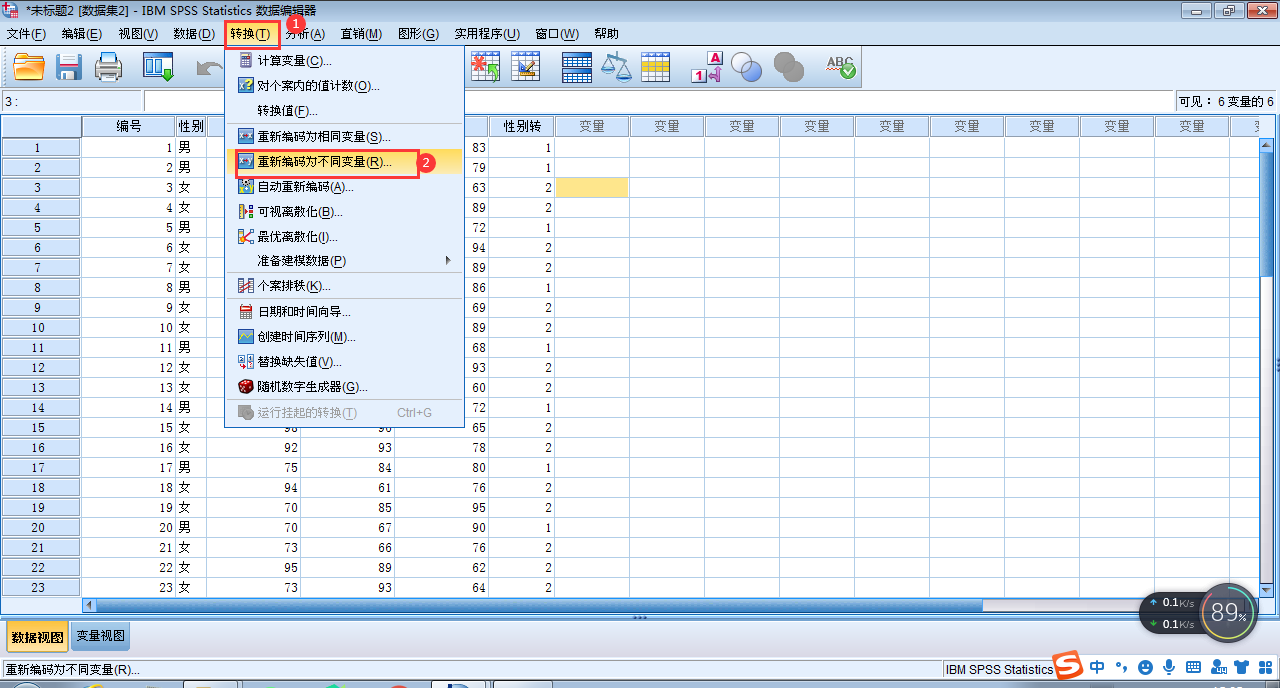The image size is (1280, 688).
Task: Click the Select Cases toolbar icon
Action: 655,67
